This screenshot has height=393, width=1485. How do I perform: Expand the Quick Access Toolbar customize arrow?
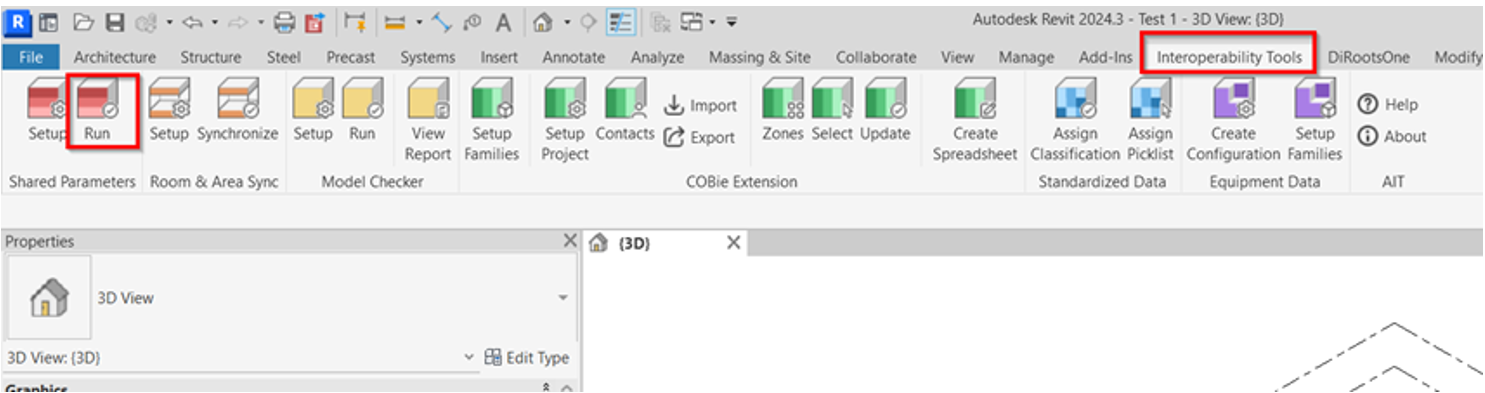coord(732,21)
